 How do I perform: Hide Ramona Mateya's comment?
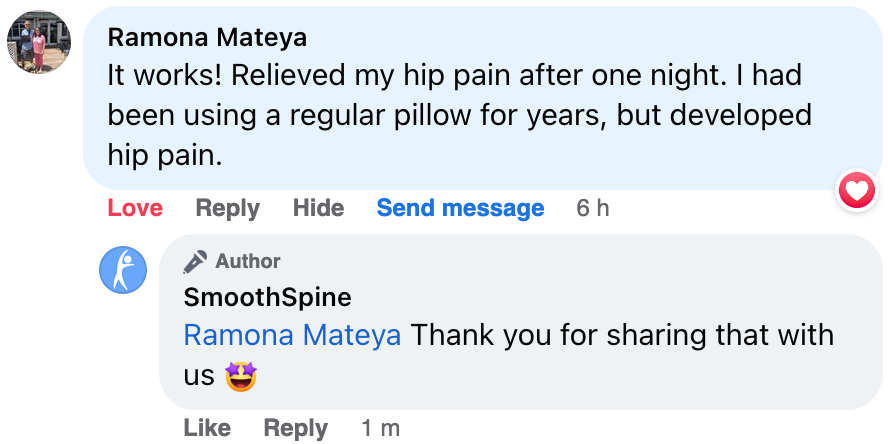point(318,208)
